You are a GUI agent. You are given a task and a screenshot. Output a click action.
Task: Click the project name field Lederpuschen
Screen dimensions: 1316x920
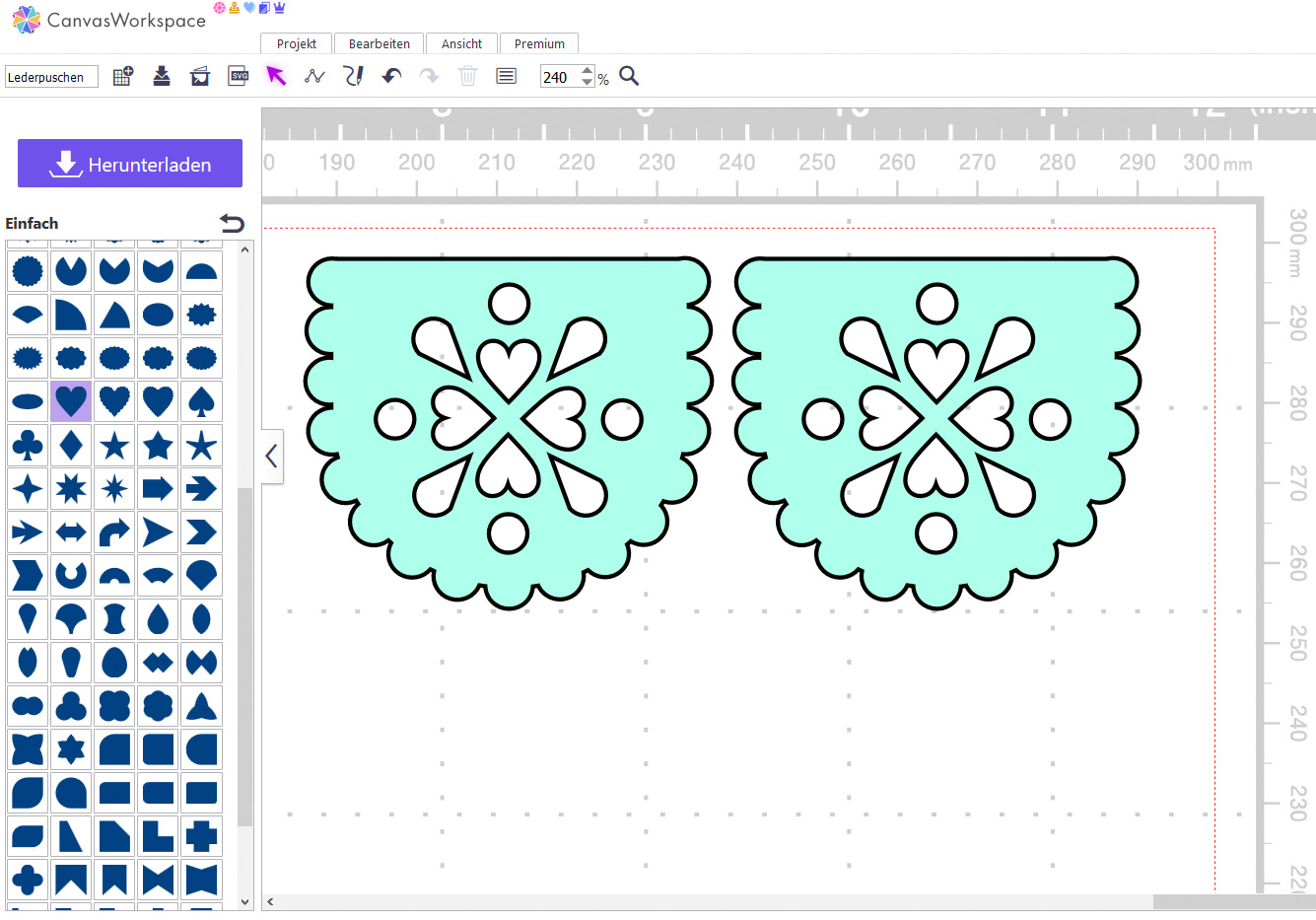[x=51, y=77]
